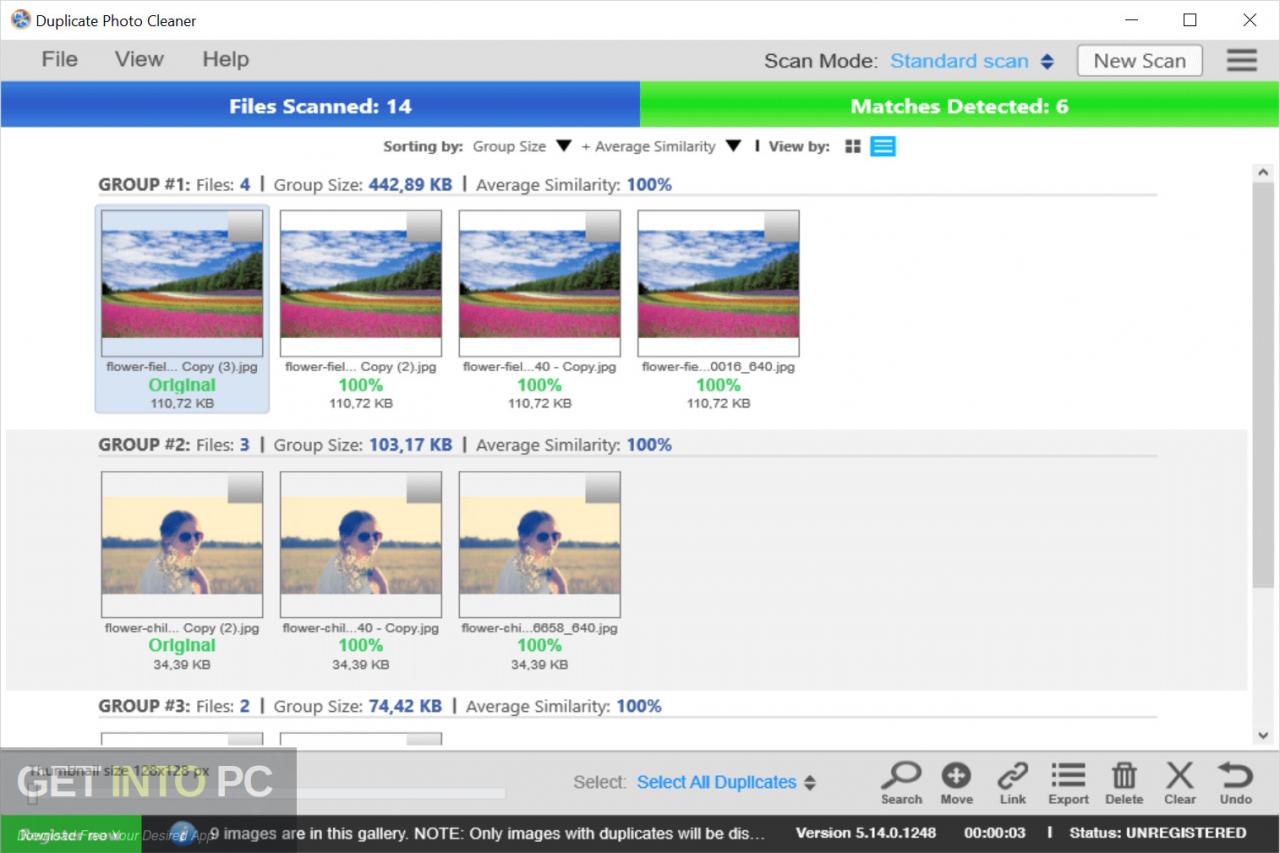Minimize the Duplicate Photo Cleaner window
1280x853 pixels.
coord(1130,20)
